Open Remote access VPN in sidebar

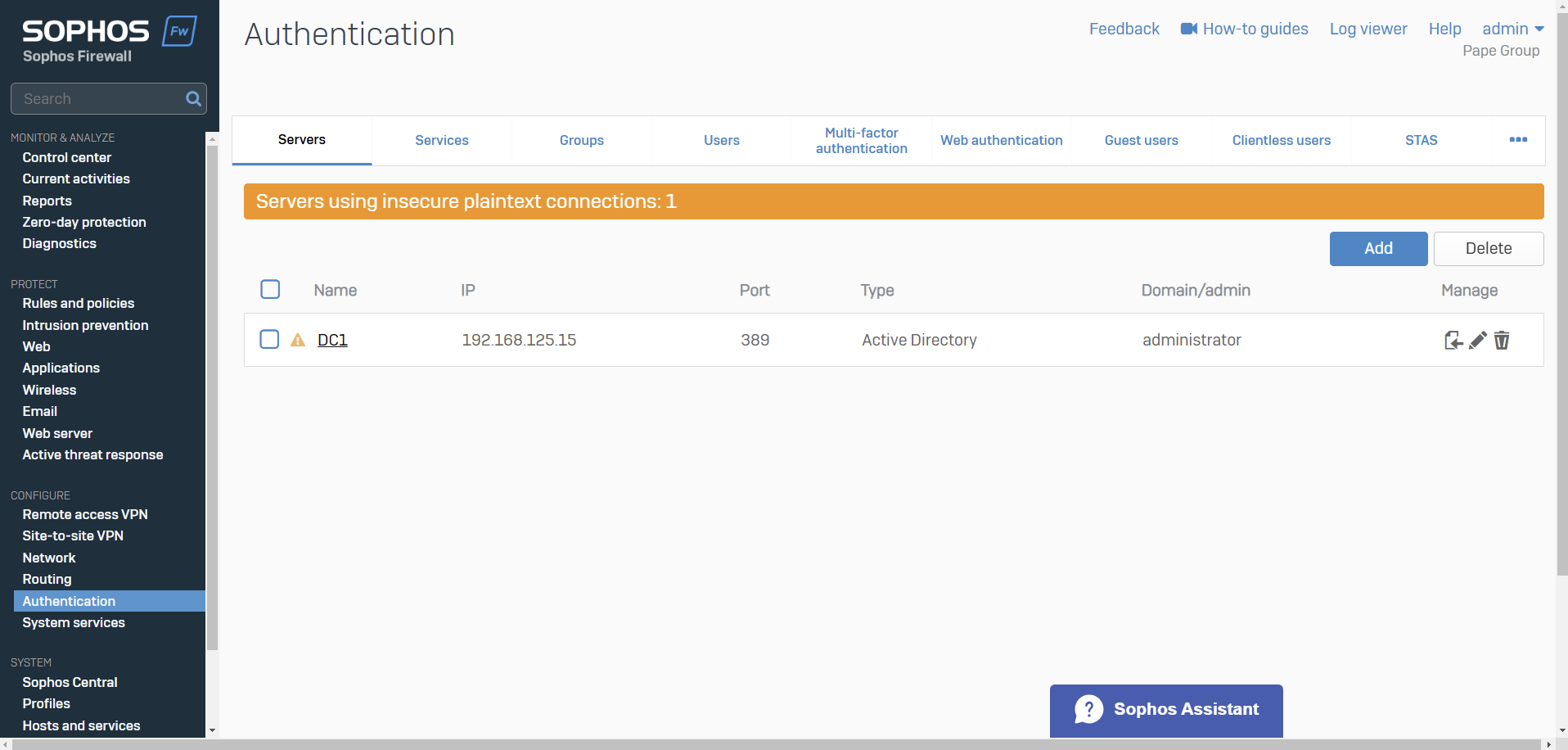pyautogui.click(x=86, y=514)
